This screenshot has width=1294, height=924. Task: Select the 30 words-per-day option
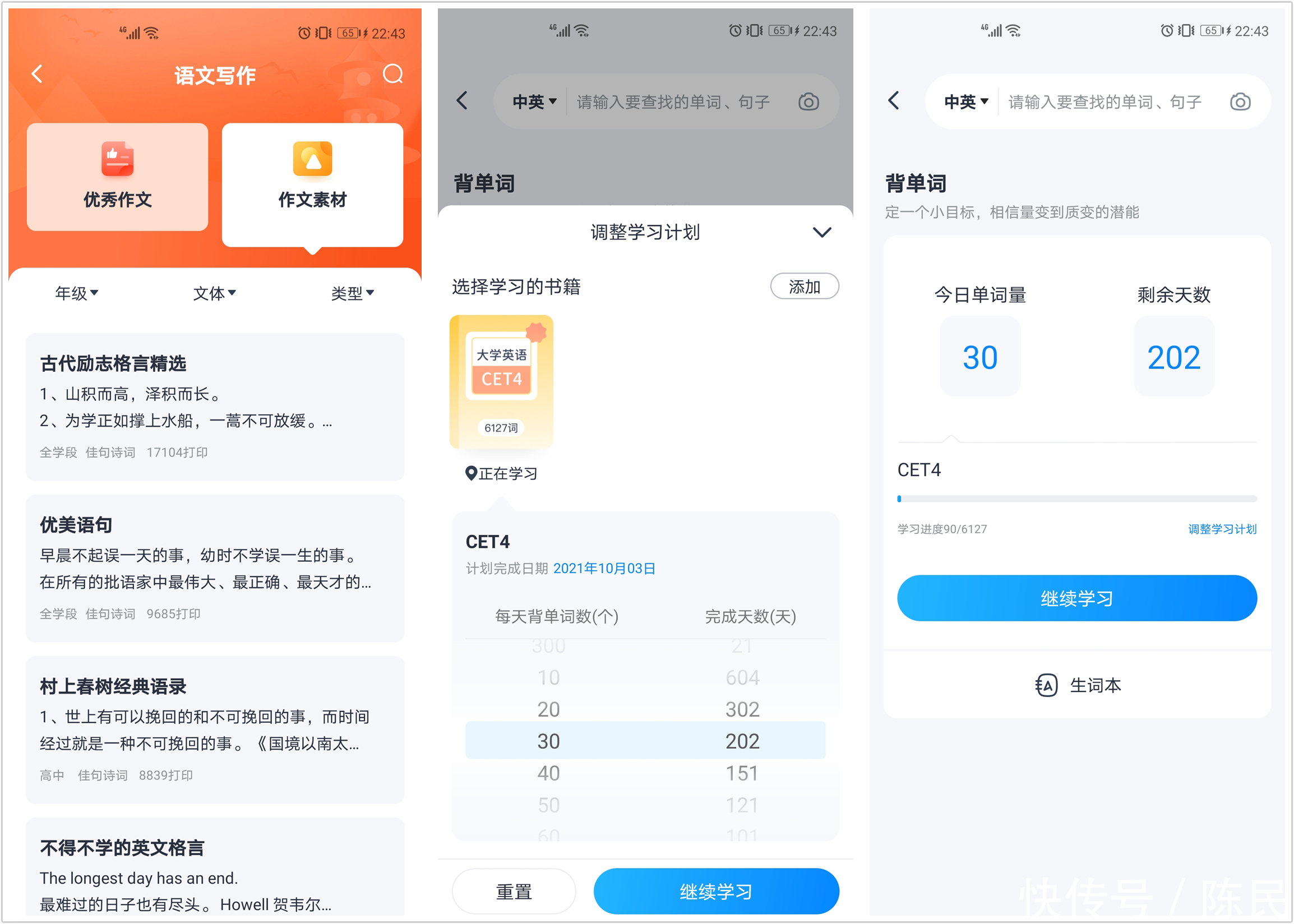pos(548,740)
